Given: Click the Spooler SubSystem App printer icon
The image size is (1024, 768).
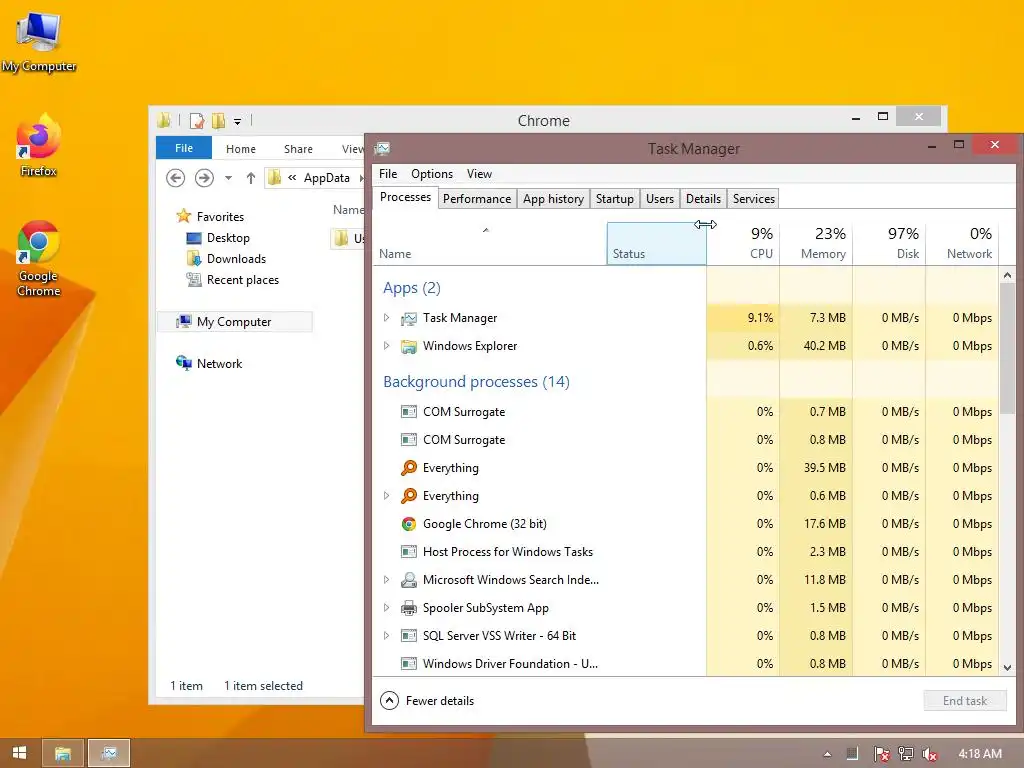Looking at the screenshot, I should 409,608.
